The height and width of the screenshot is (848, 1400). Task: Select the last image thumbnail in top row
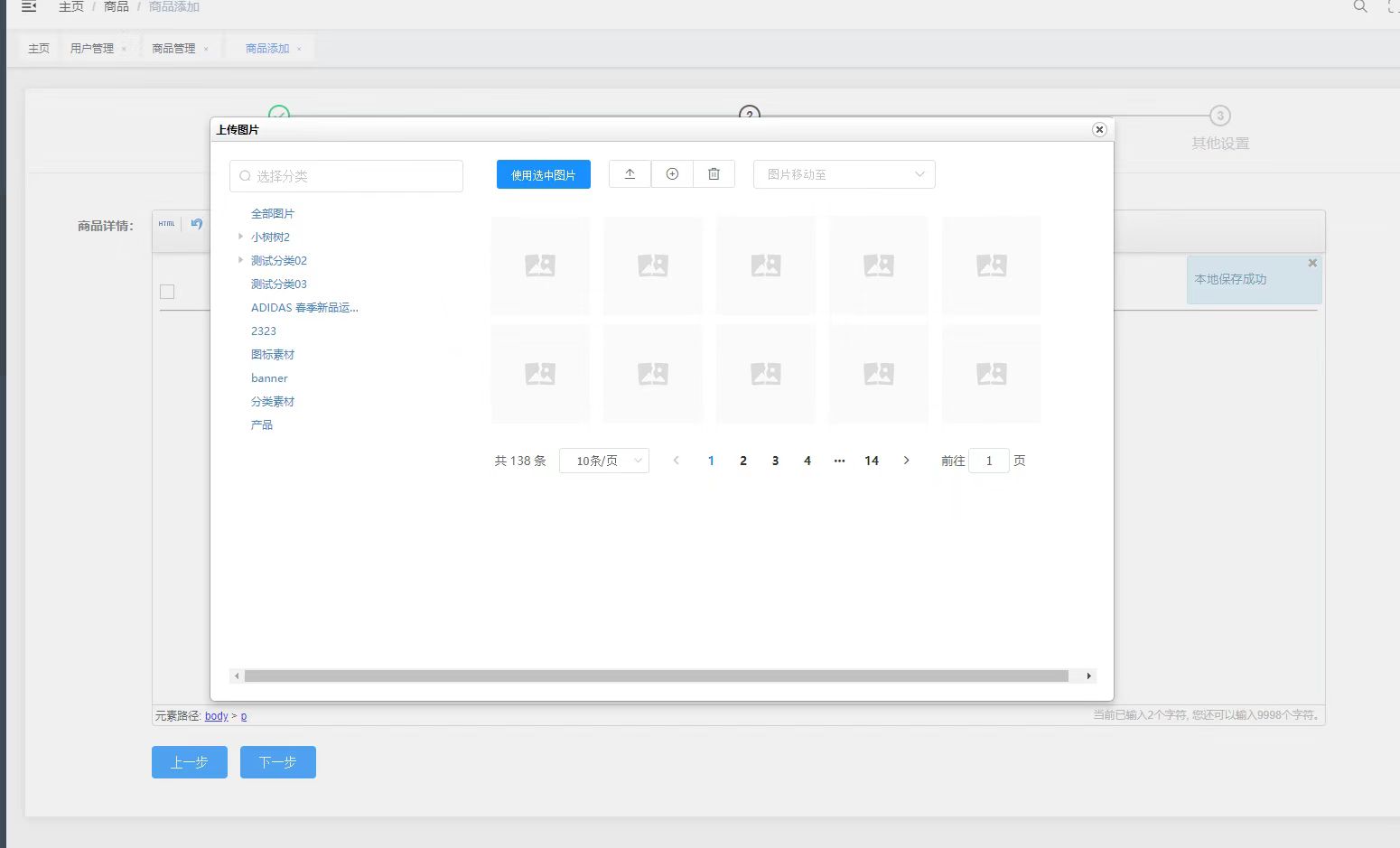[992, 266]
